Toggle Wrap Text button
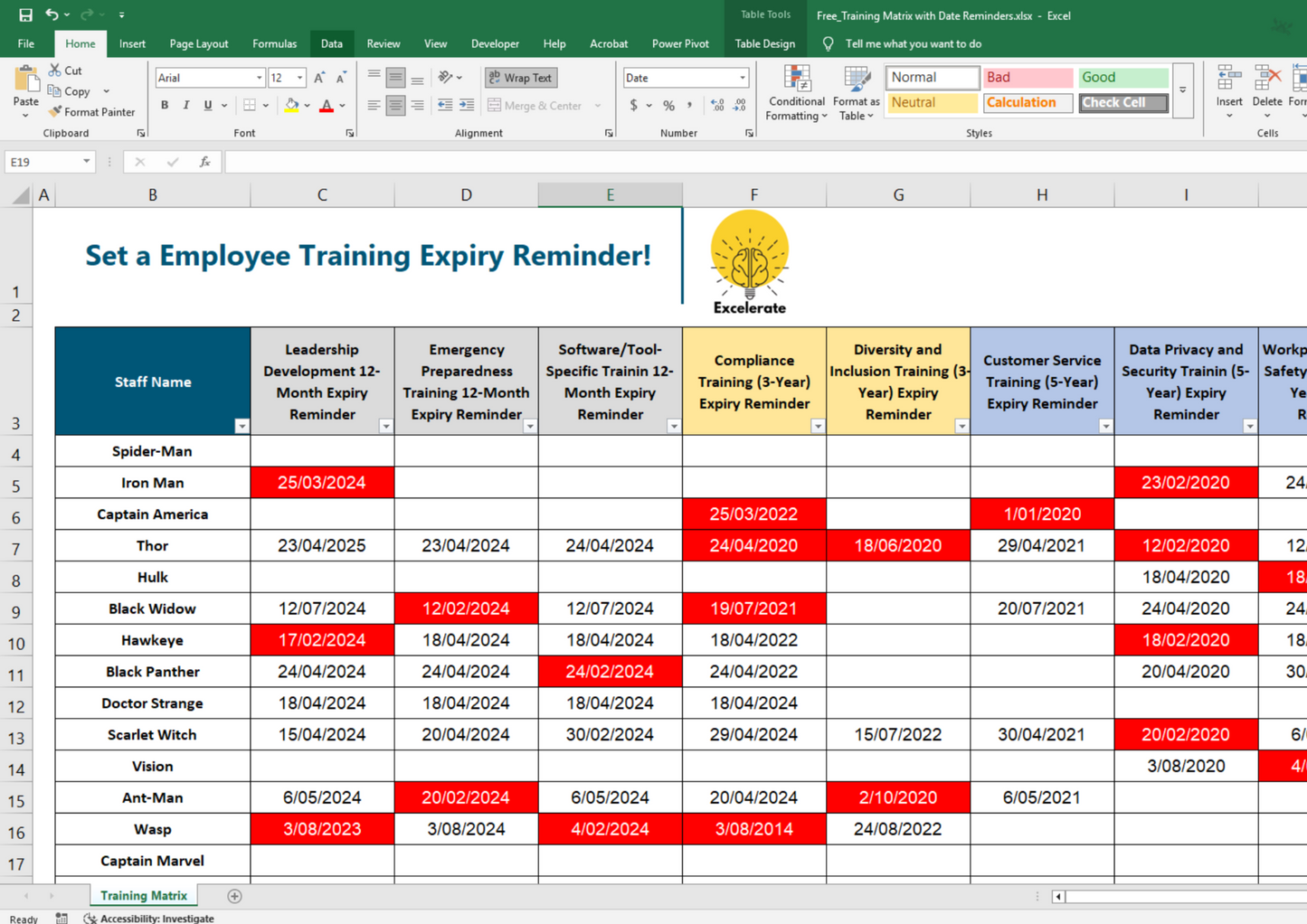This screenshot has height=924, width=1307. pyautogui.click(x=520, y=79)
